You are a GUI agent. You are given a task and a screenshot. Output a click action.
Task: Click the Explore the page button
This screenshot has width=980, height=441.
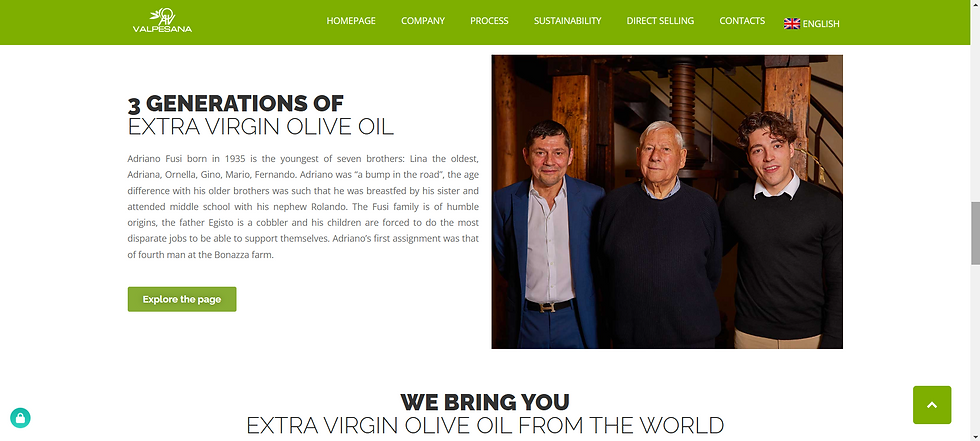coord(182,299)
